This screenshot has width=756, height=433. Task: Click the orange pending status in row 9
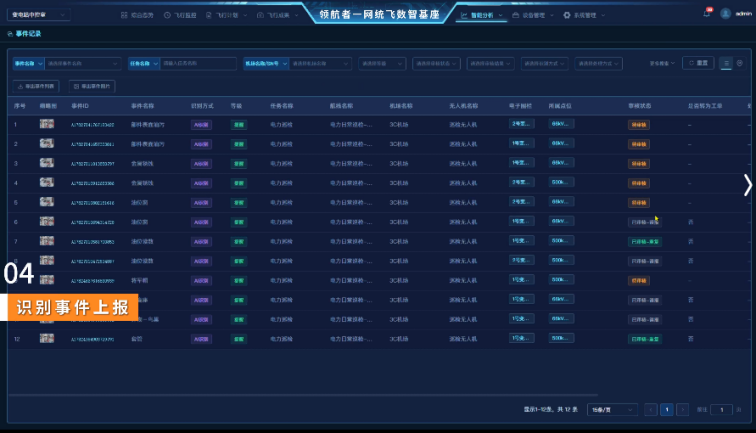[638, 281]
